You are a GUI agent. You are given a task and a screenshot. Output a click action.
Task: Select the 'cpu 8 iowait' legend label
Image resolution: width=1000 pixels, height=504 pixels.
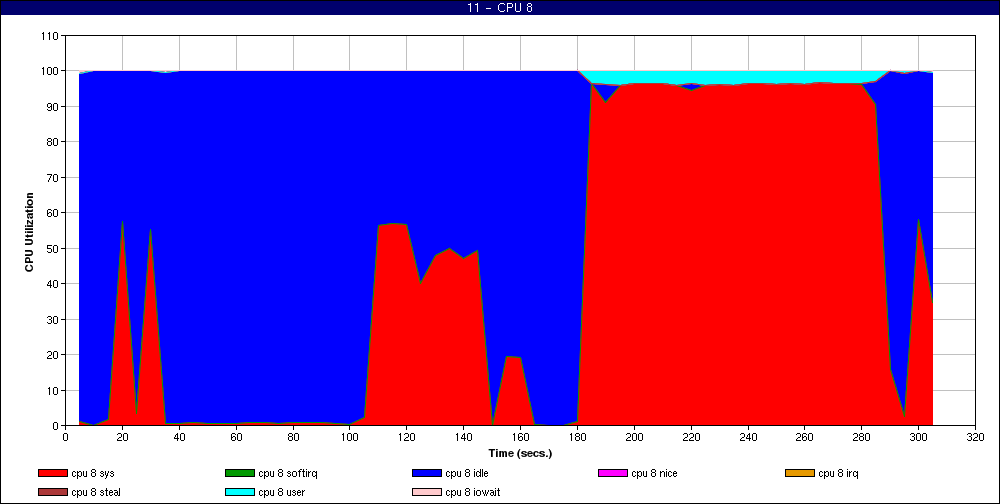tap(473, 493)
